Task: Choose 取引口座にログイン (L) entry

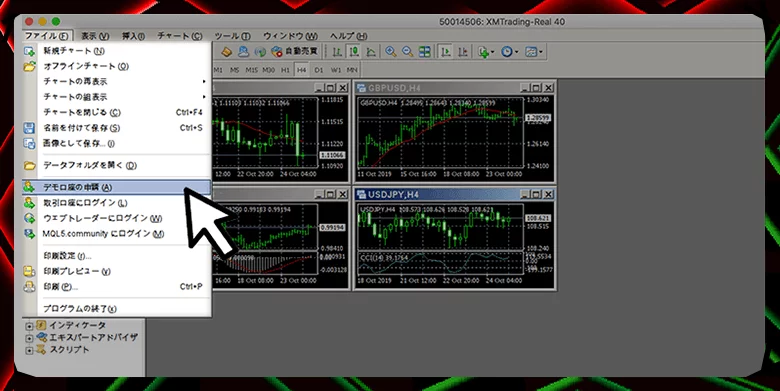Action: (x=117, y=202)
